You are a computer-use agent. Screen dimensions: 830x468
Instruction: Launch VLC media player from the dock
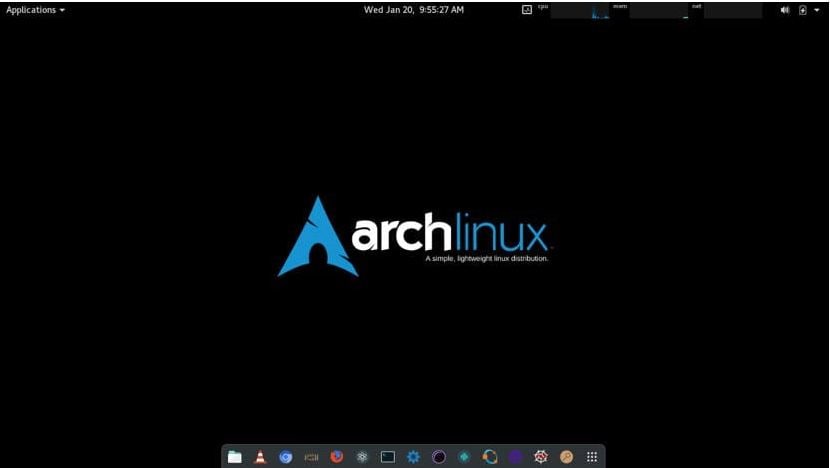point(260,456)
